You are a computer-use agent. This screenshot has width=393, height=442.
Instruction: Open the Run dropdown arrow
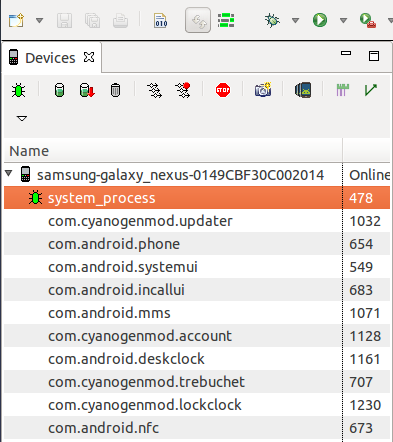(x=343, y=21)
